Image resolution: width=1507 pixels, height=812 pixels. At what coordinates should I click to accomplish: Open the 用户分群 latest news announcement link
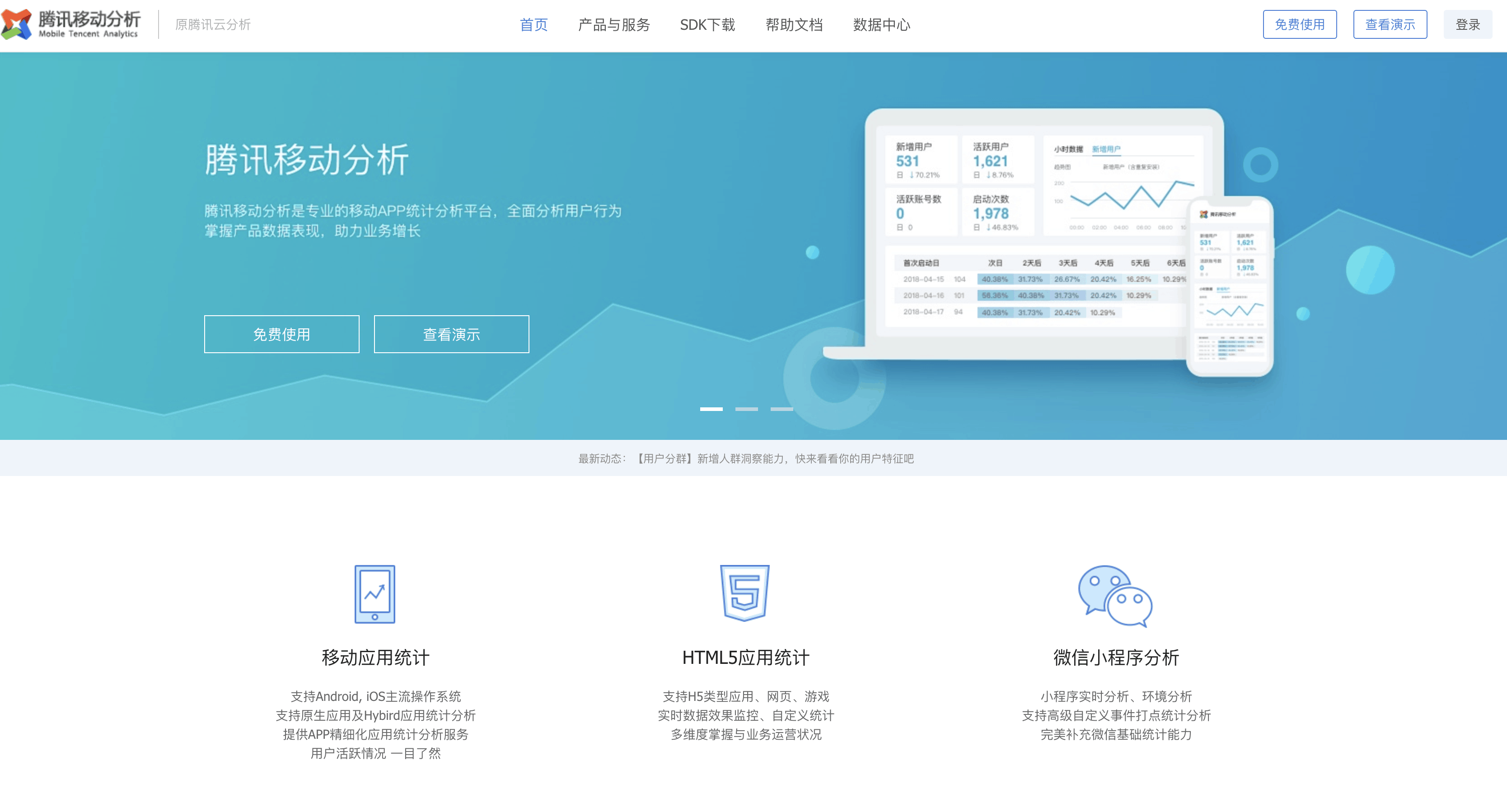(773, 459)
